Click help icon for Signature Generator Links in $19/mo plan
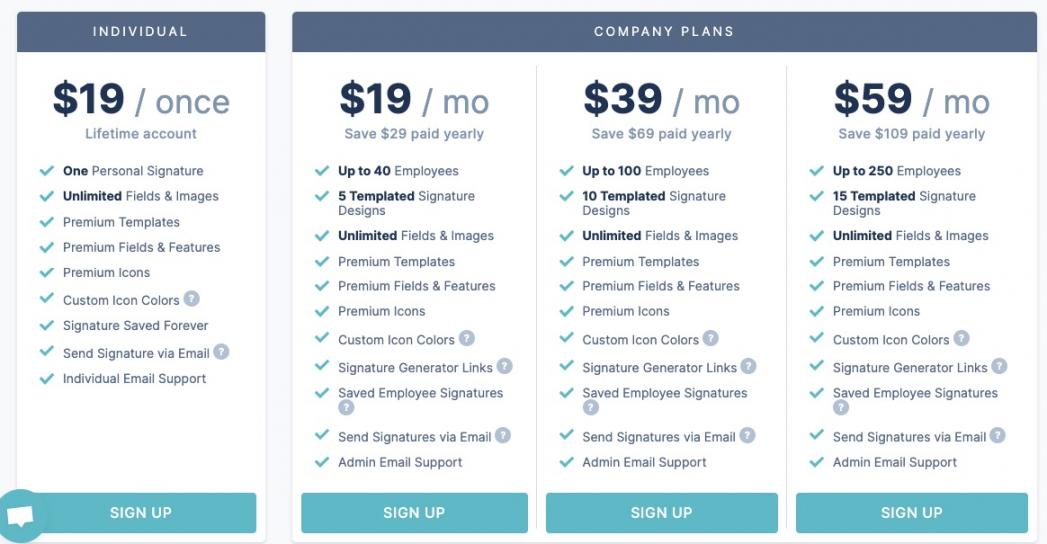The height and width of the screenshot is (544, 1047). coord(504,367)
